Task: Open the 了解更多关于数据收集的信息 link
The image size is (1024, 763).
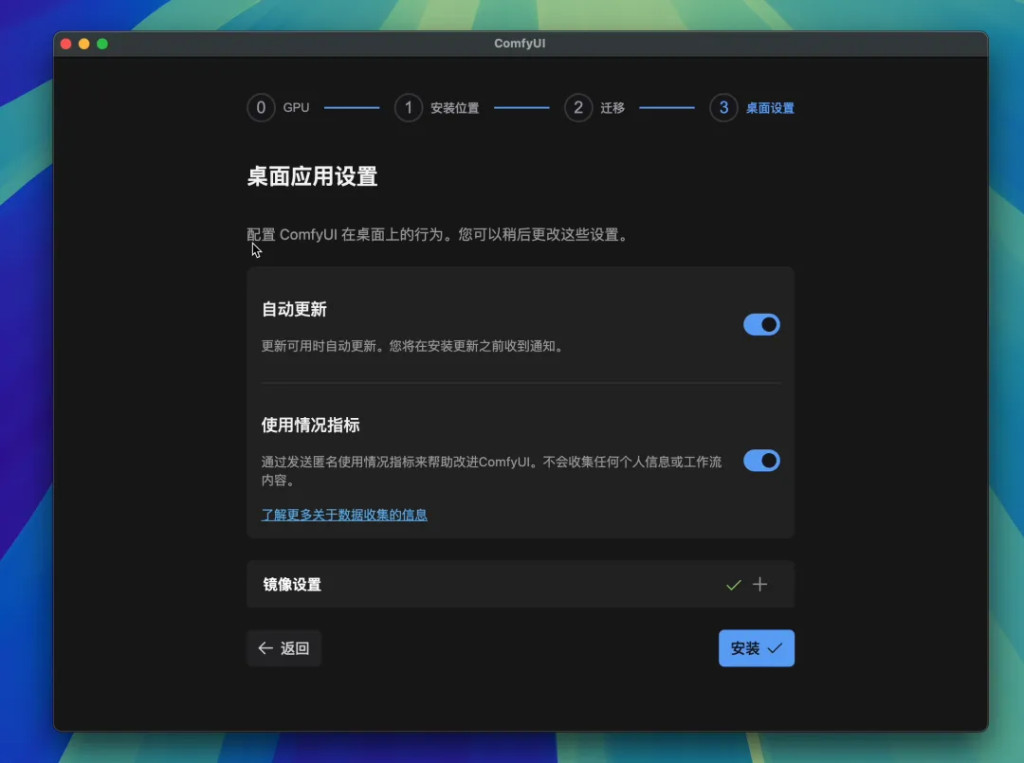Action: click(x=344, y=515)
